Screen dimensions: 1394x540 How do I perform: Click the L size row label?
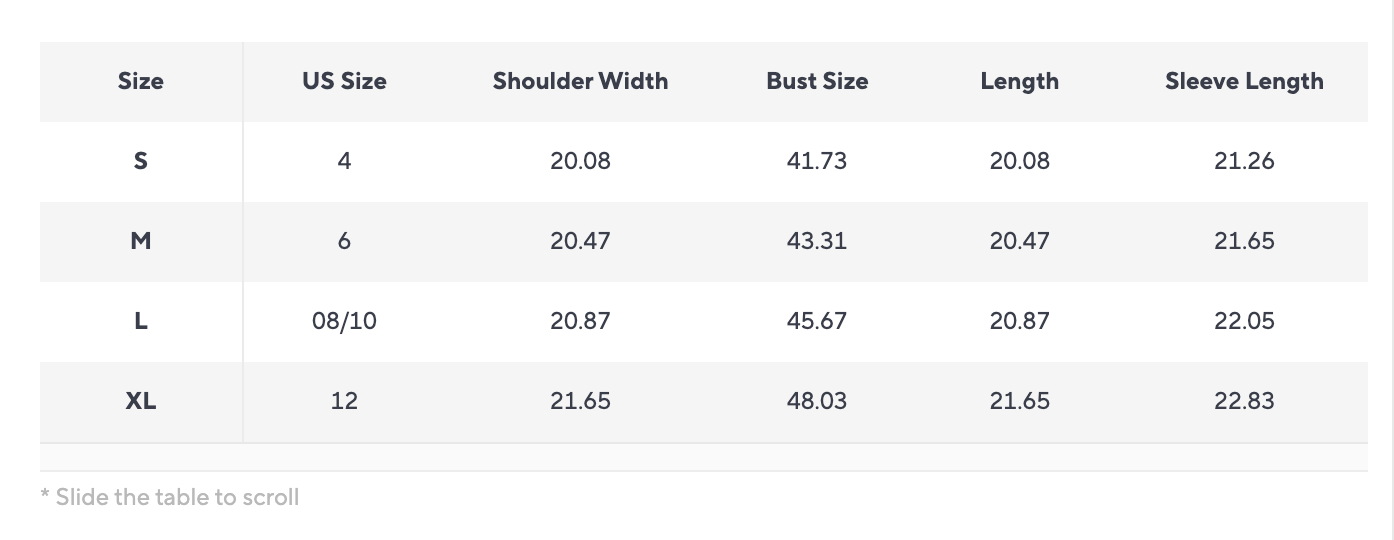pyautogui.click(x=141, y=321)
